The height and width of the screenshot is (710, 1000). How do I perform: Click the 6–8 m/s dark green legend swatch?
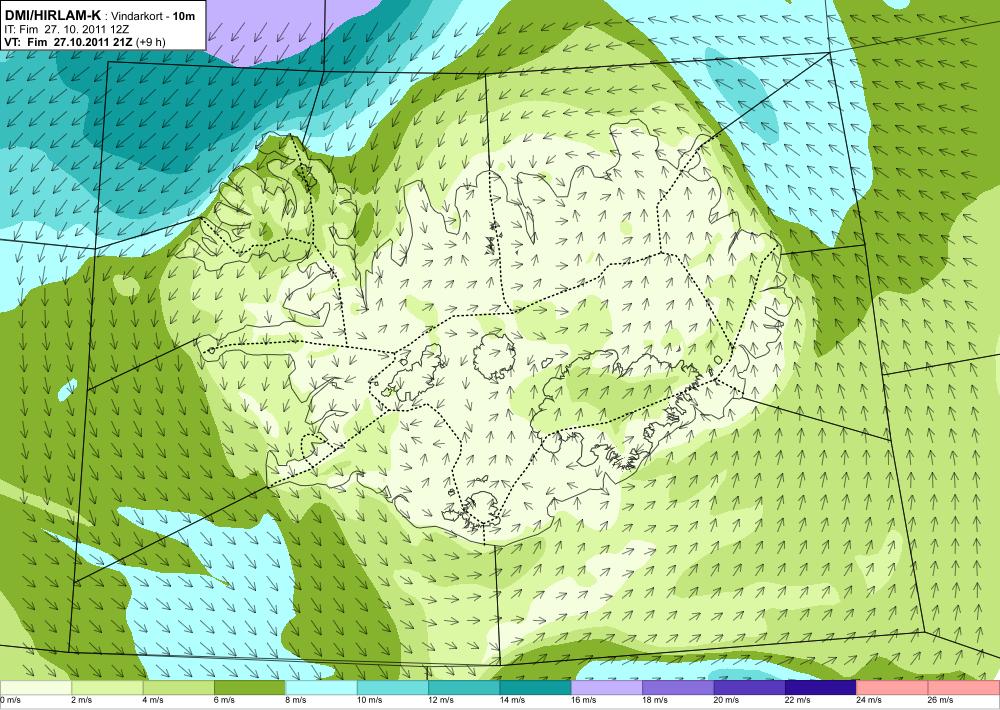point(250,688)
